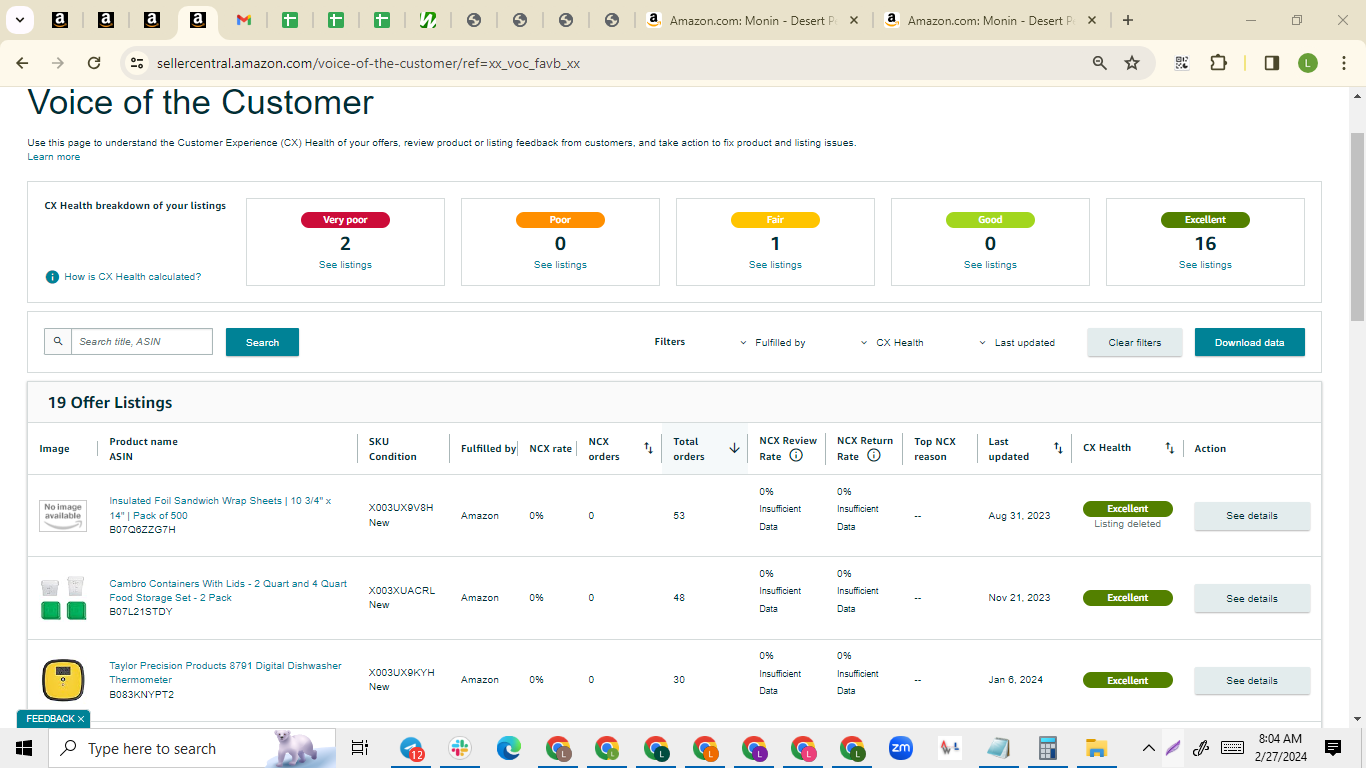The width and height of the screenshot is (1366, 768).
Task: Click the Taylor thermometer product thumbnail
Action: (x=63, y=680)
